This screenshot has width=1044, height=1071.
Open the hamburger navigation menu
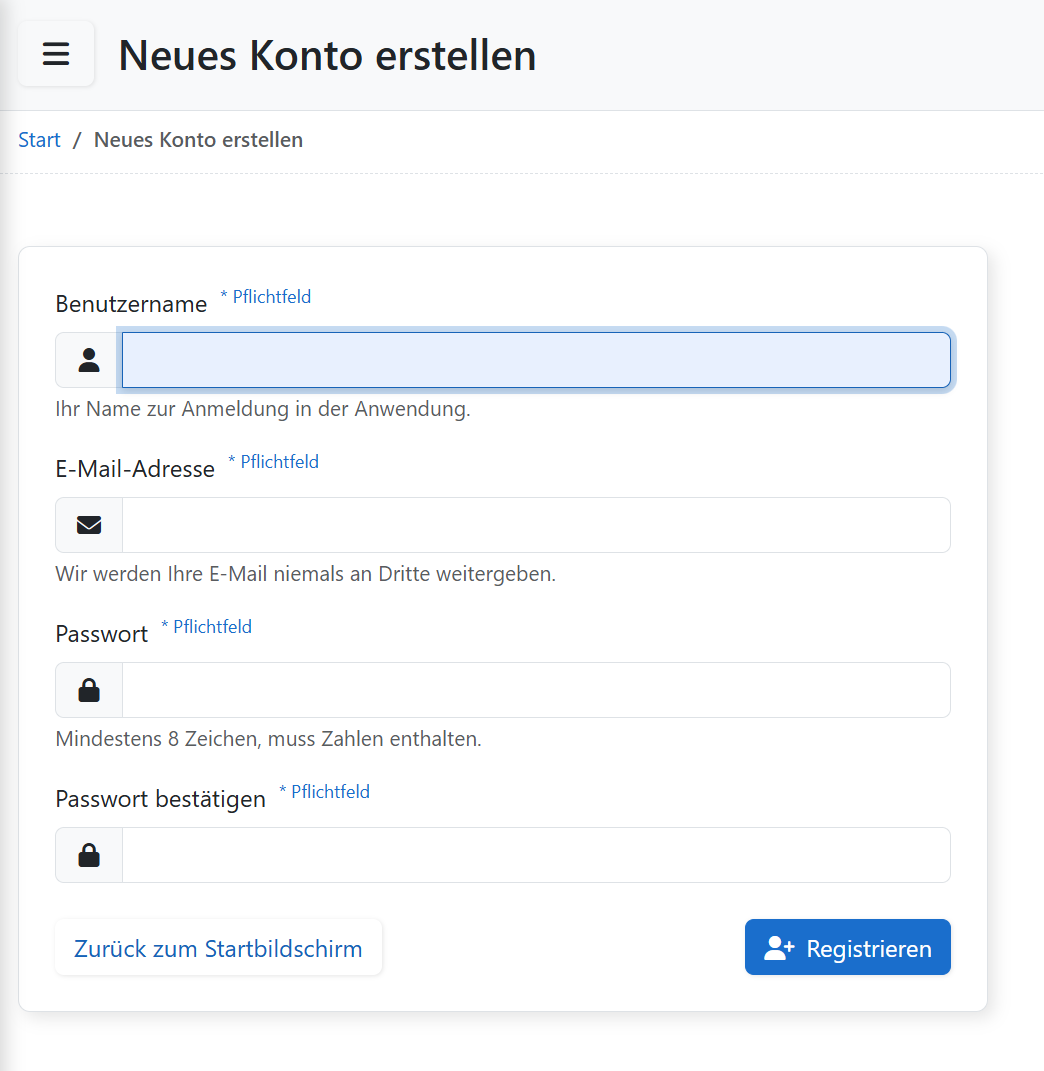[55, 53]
